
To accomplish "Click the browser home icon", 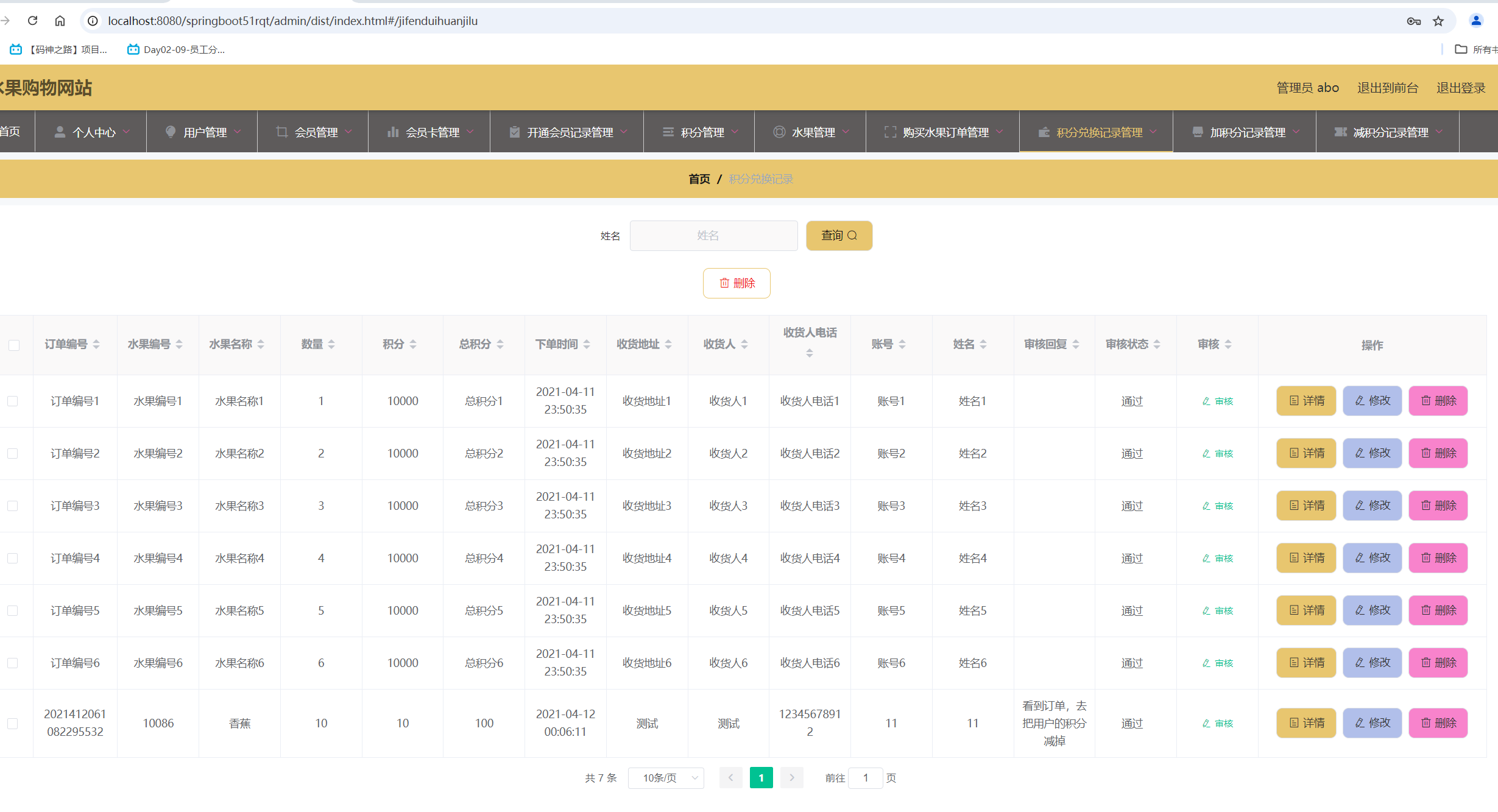I will pos(60,21).
